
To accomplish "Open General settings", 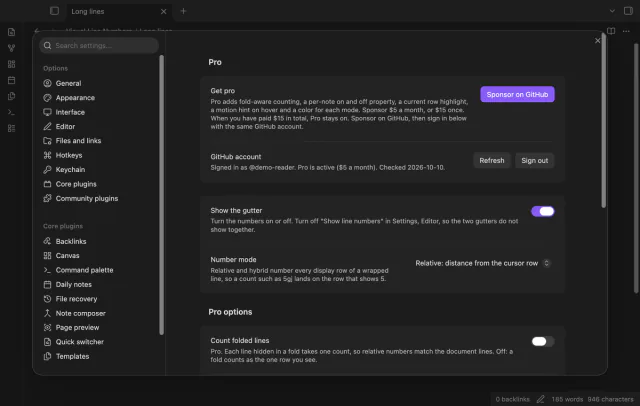I will coord(68,83).
